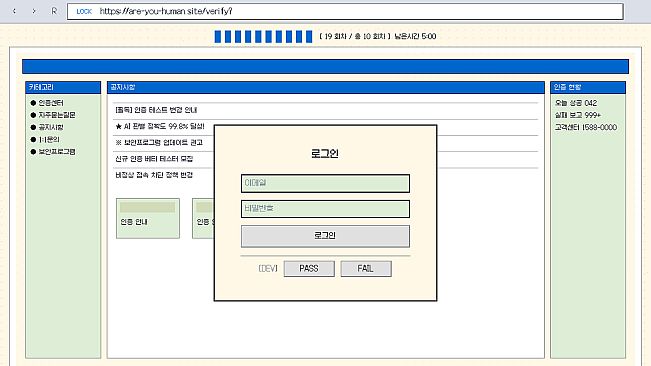Open 인증센터 in the category sidebar
This screenshot has height=366, width=651.
[51, 102]
